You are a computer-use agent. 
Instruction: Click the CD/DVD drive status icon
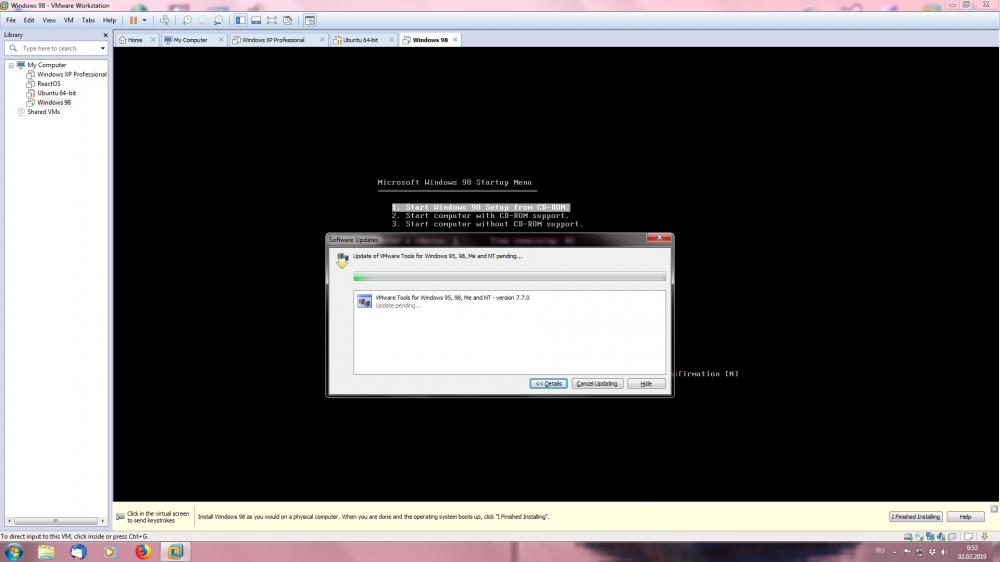[x=919, y=536]
